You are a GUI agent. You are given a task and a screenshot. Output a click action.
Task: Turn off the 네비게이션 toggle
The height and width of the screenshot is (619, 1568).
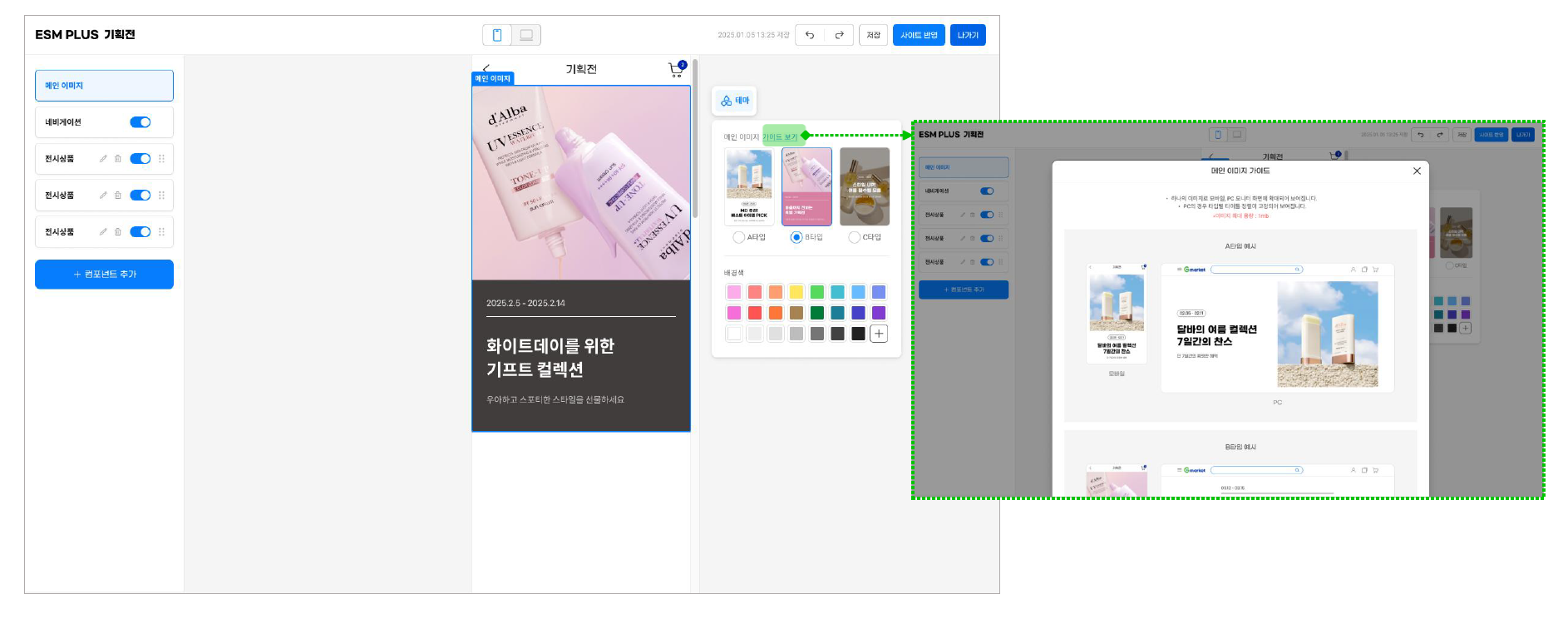pos(141,122)
